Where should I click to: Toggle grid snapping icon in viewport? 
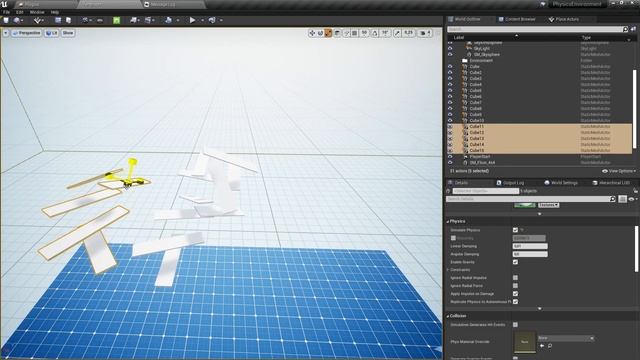tap(355, 33)
